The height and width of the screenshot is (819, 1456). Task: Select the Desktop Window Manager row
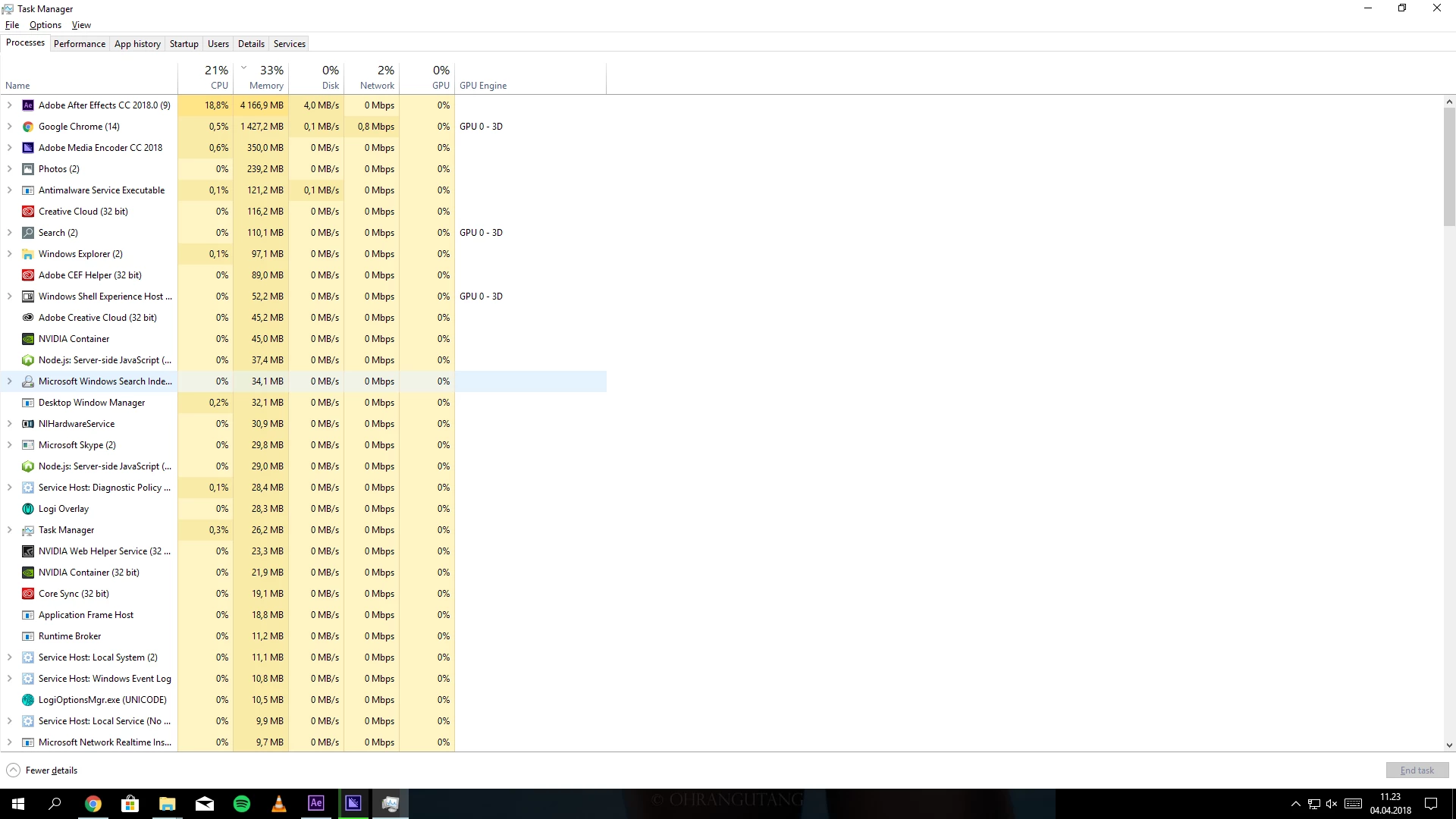92,403
